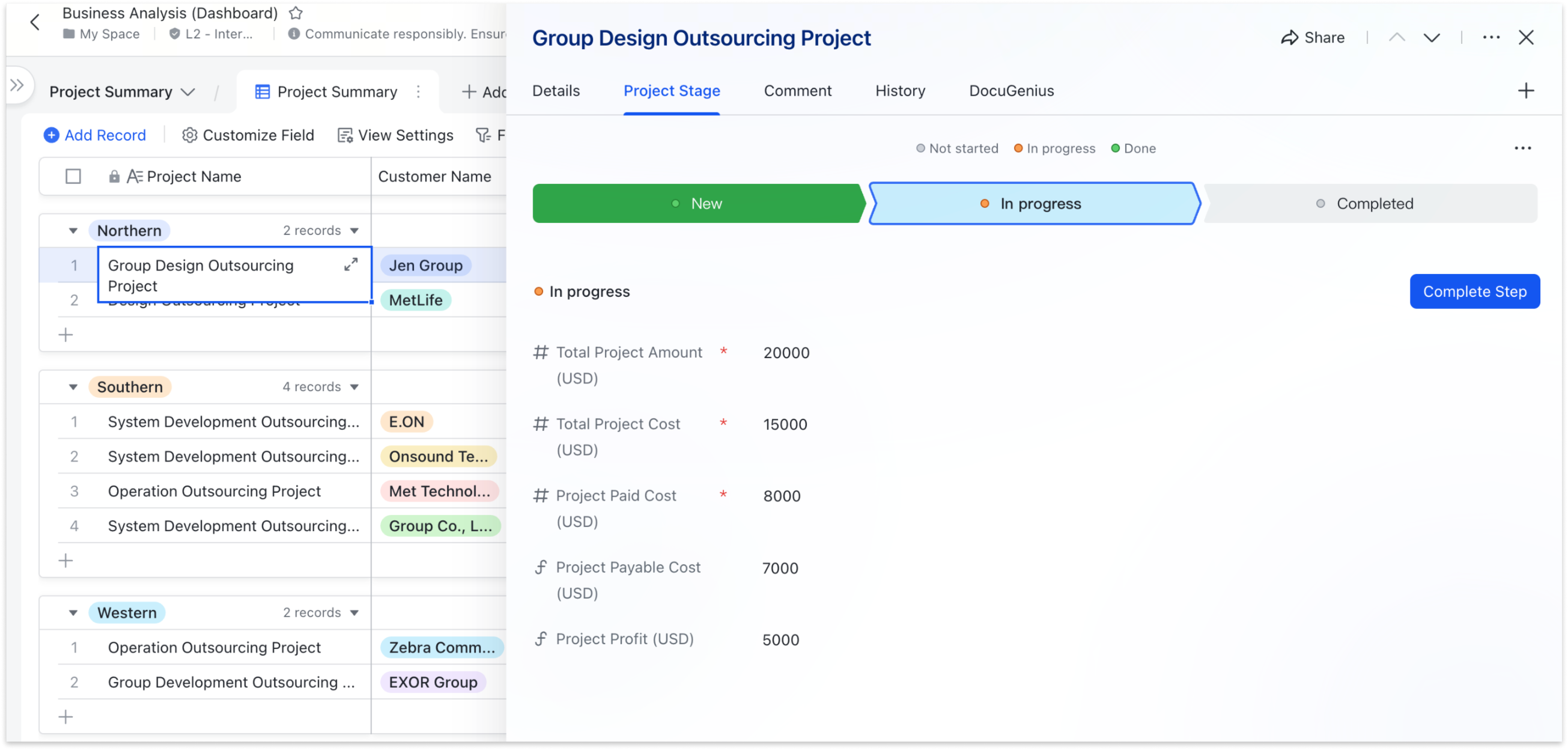Screen dimensions: 1568x750
Task: Click the Complete Step button
Action: pos(1474,291)
